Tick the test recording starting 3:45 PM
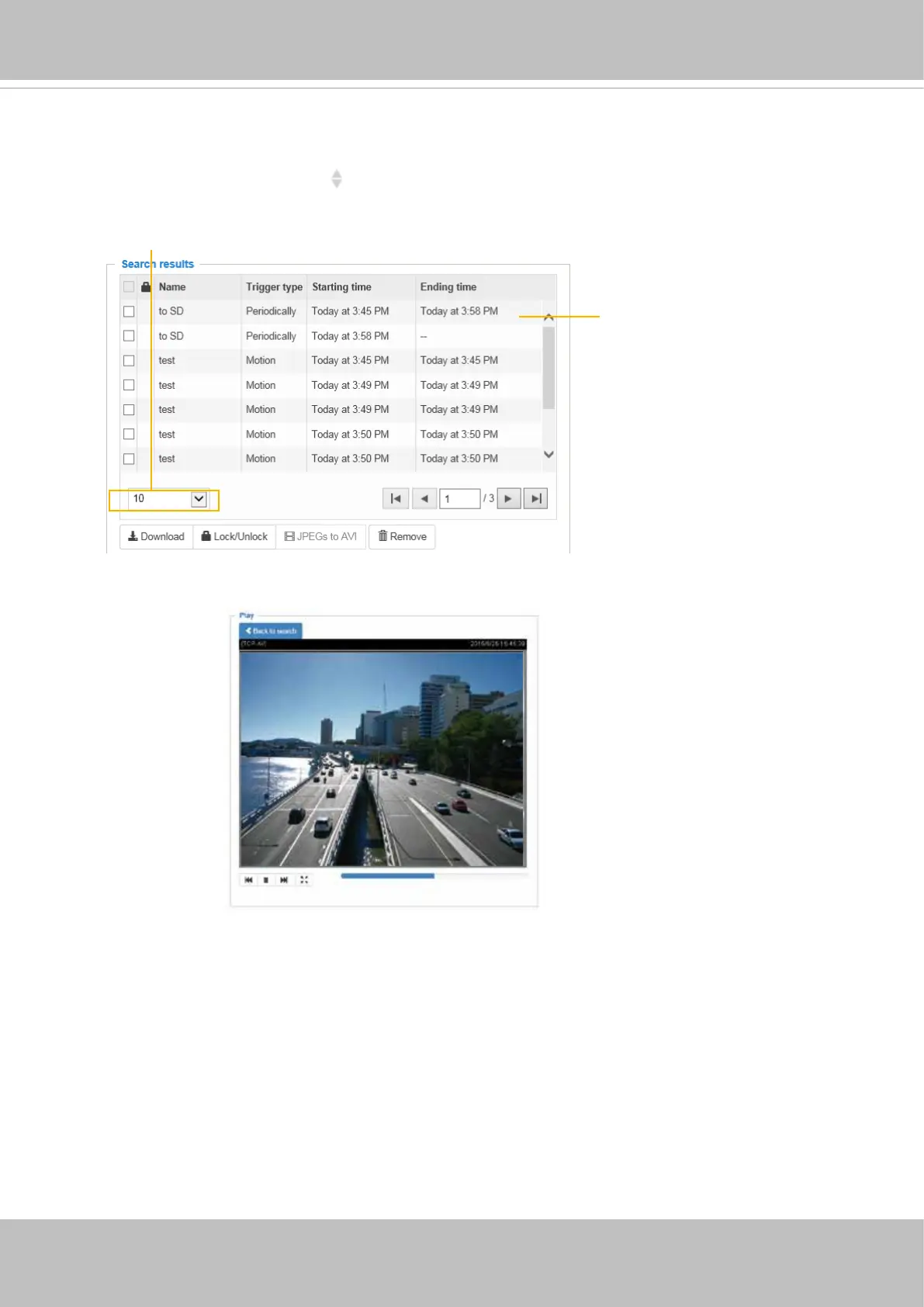This screenshot has width=924, height=1307. (x=129, y=361)
